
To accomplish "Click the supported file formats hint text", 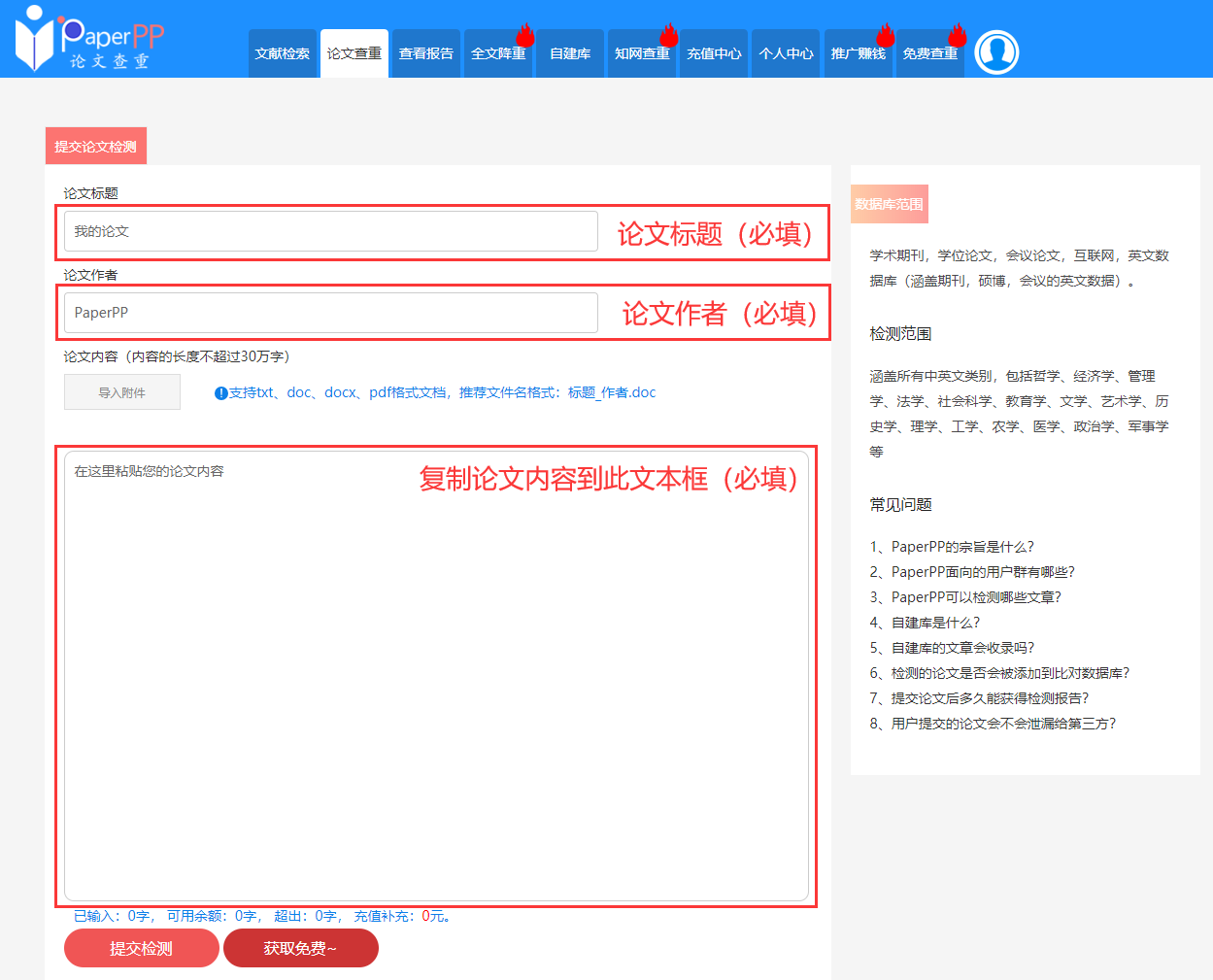I will point(442,392).
